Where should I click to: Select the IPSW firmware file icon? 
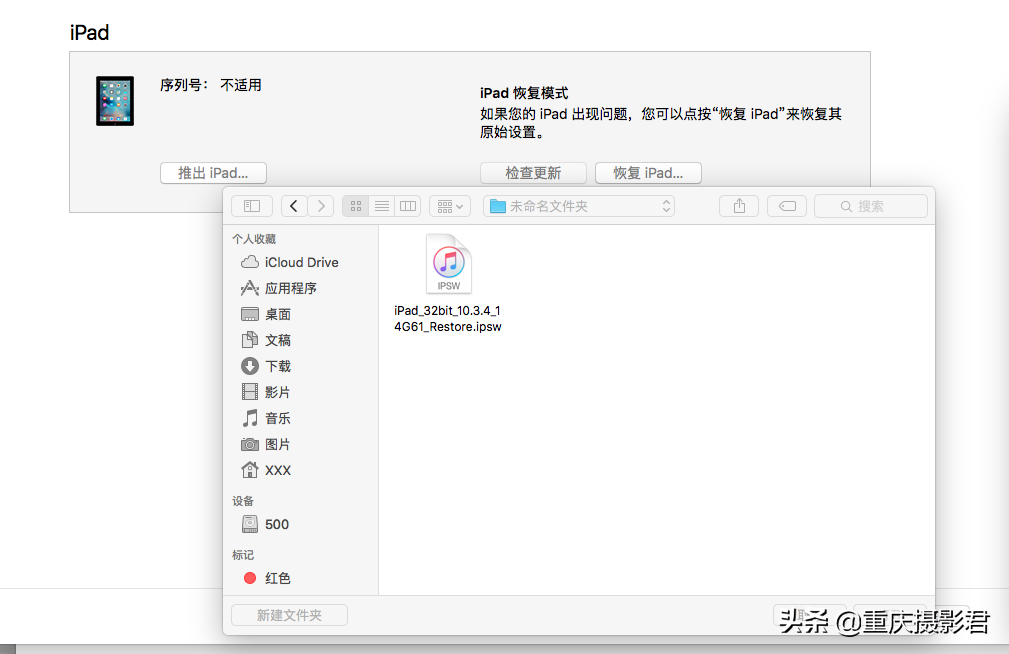click(449, 264)
